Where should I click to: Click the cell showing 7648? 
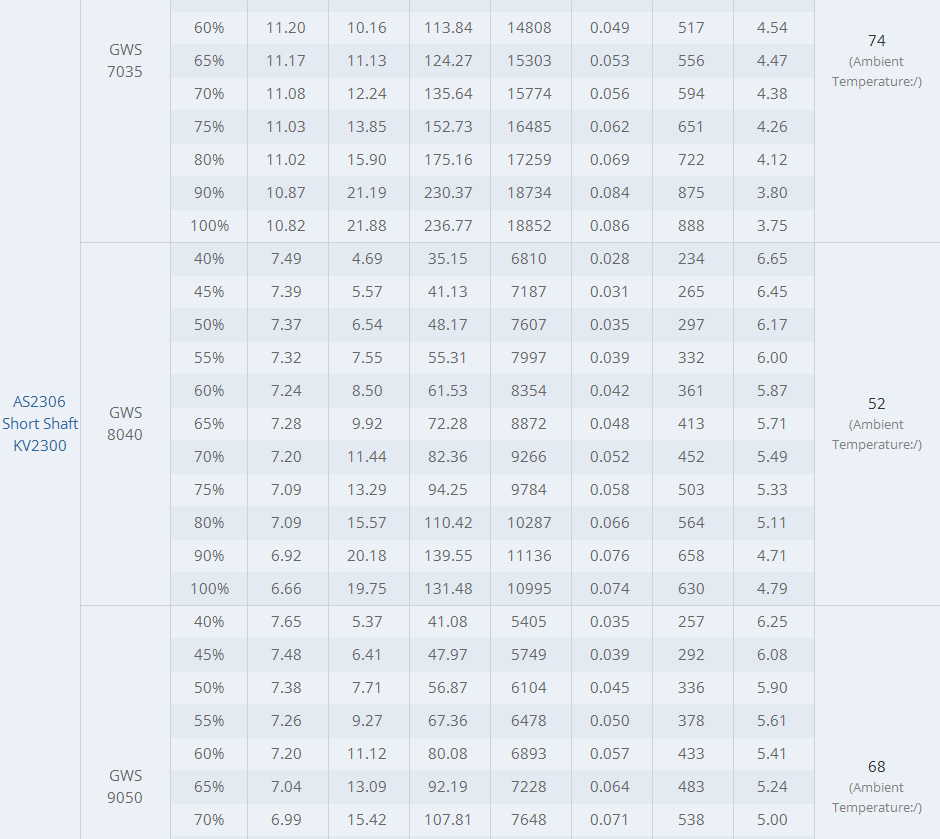pos(529,820)
